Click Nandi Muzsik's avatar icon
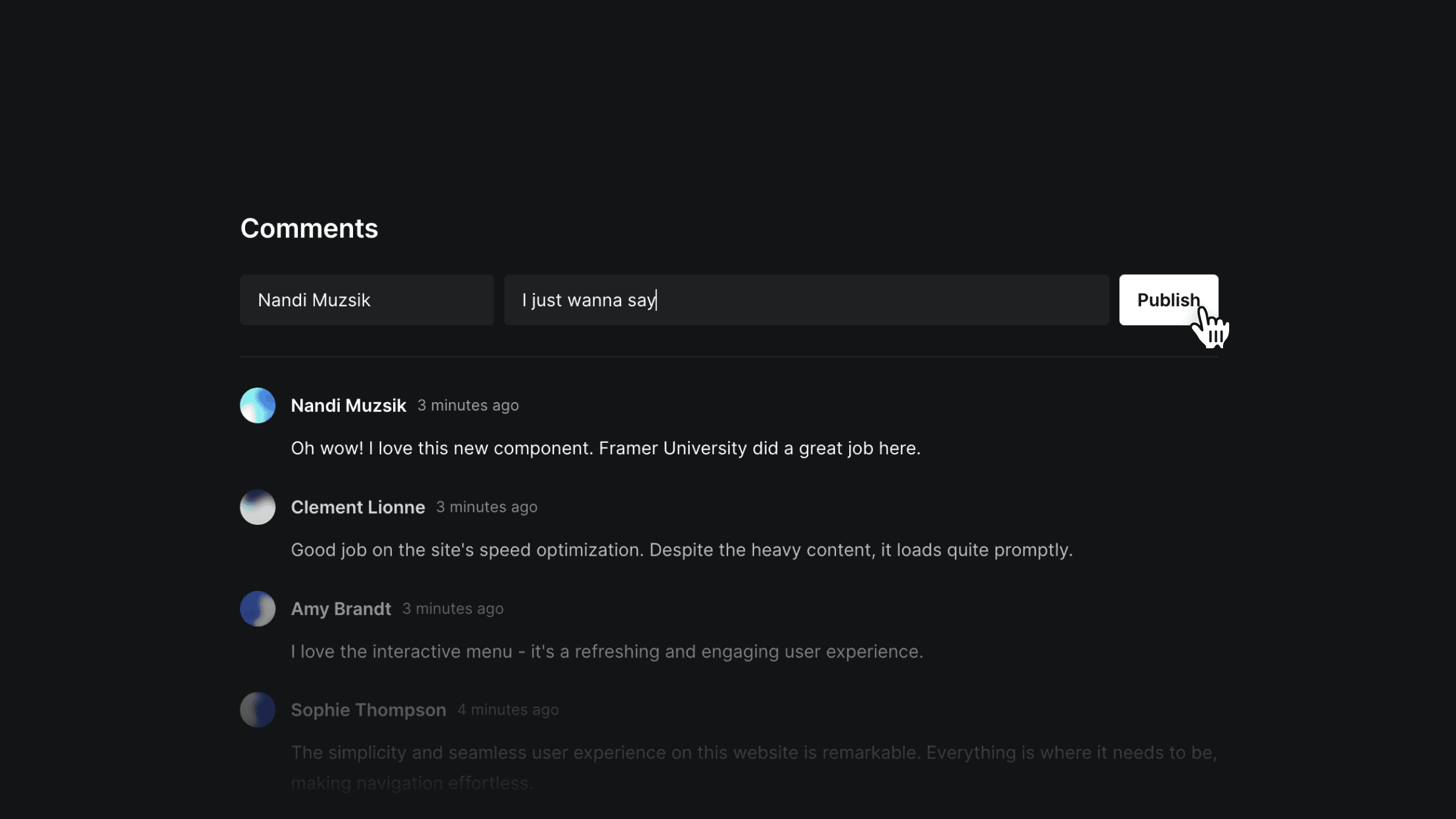The image size is (1456, 819). (257, 405)
